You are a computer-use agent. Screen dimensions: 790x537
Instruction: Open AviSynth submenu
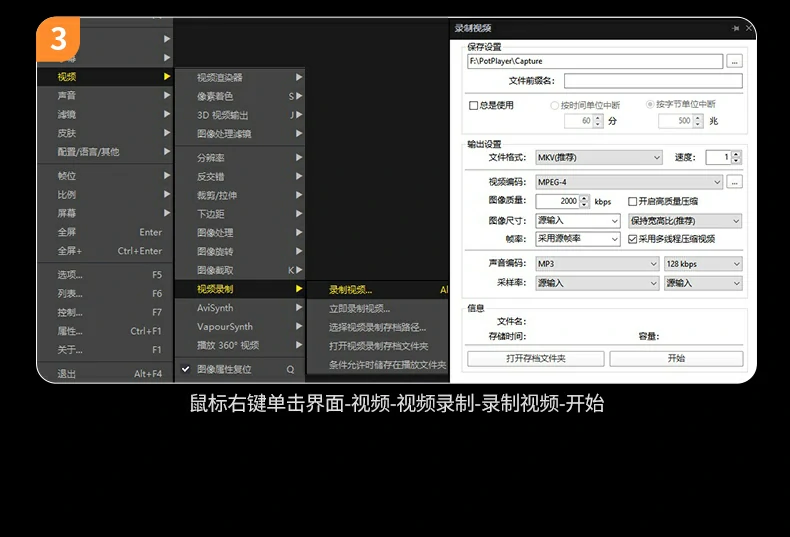click(240, 308)
